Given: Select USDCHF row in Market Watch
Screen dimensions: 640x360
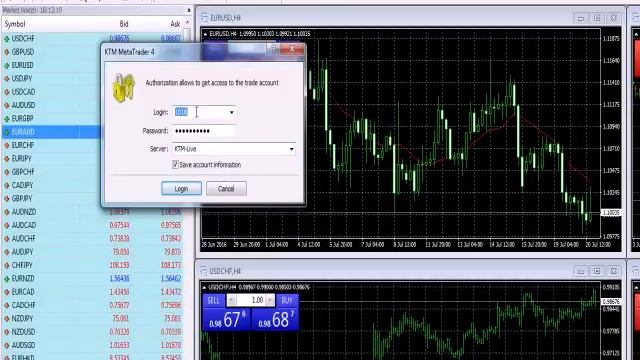Looking at the screenshot, I should 92,38.
